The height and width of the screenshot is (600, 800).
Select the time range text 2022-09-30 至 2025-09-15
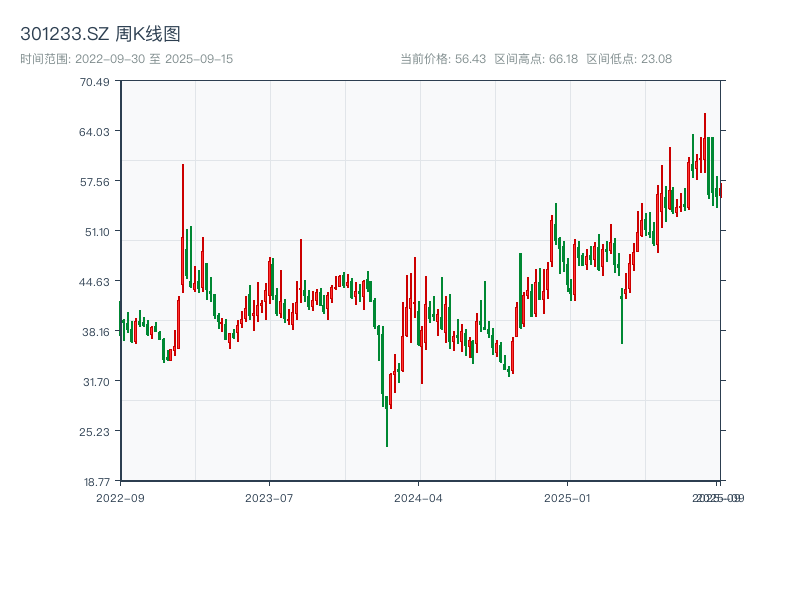(x=154, y=59)
